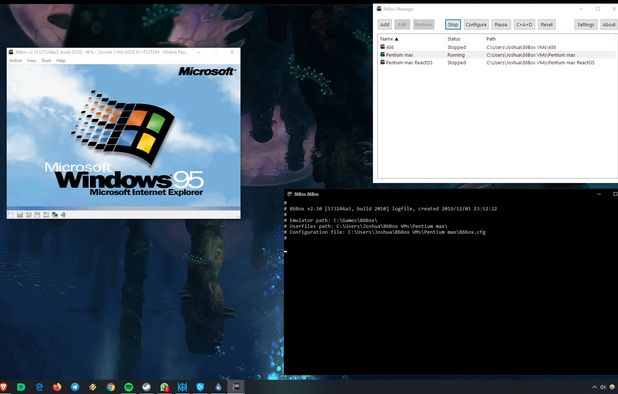Image resolution: width=618 pixels, height=394 pixels.
Task: Open WhatsApp from the taskbar
Action: (164, 387)
